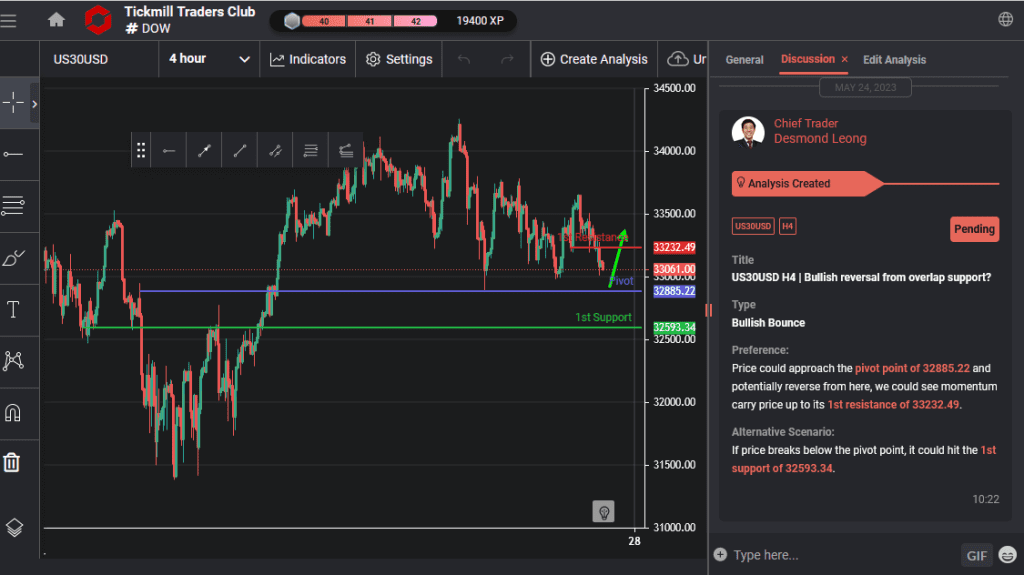Choose the parallel channel tool in toolbar
The height and width of the screenshot is (575, 1024).
coord(310,151)
